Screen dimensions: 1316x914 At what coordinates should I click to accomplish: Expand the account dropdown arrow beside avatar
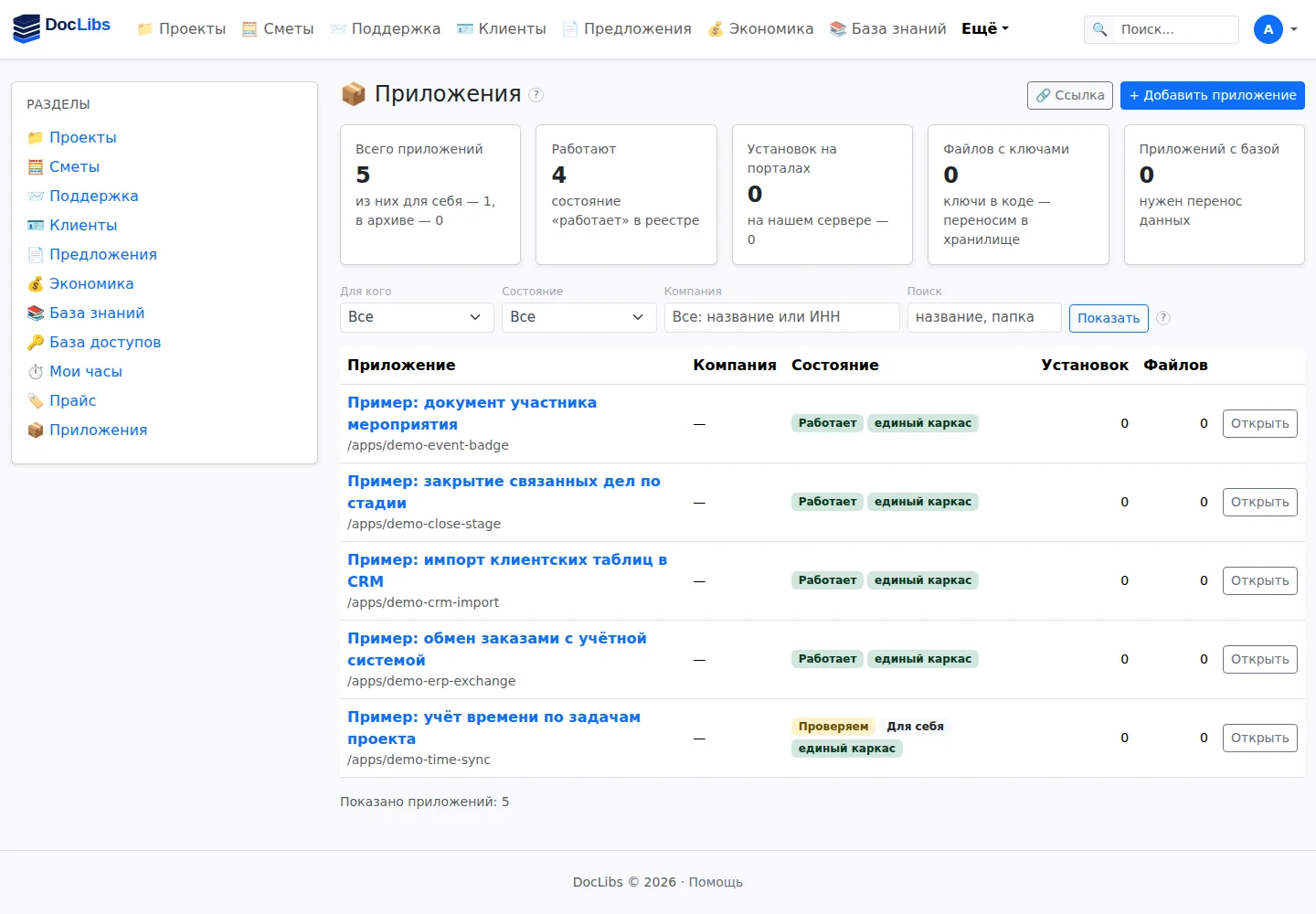tap(1294, 29)
